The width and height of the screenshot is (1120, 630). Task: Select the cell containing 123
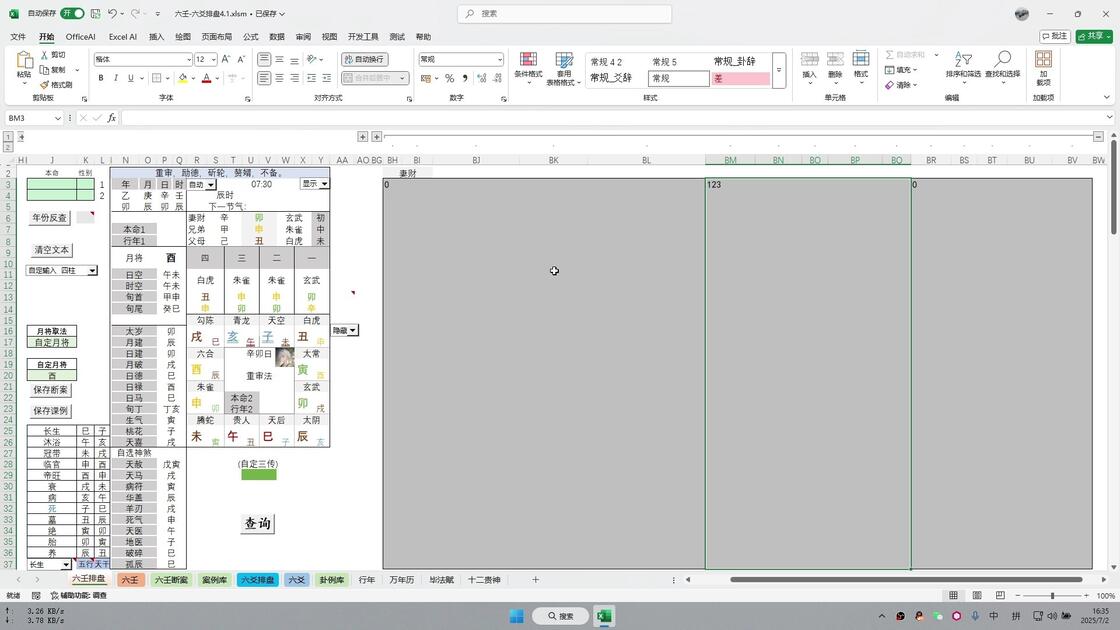[808, 374]
